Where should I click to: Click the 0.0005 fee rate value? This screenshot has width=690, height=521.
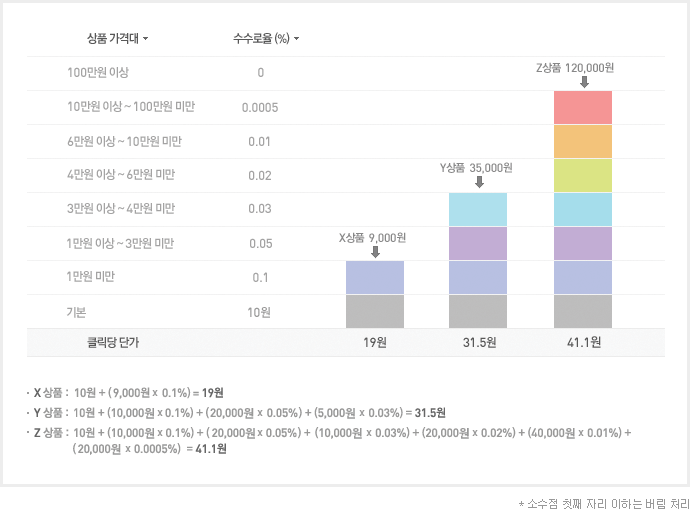[x=260, y=107]
